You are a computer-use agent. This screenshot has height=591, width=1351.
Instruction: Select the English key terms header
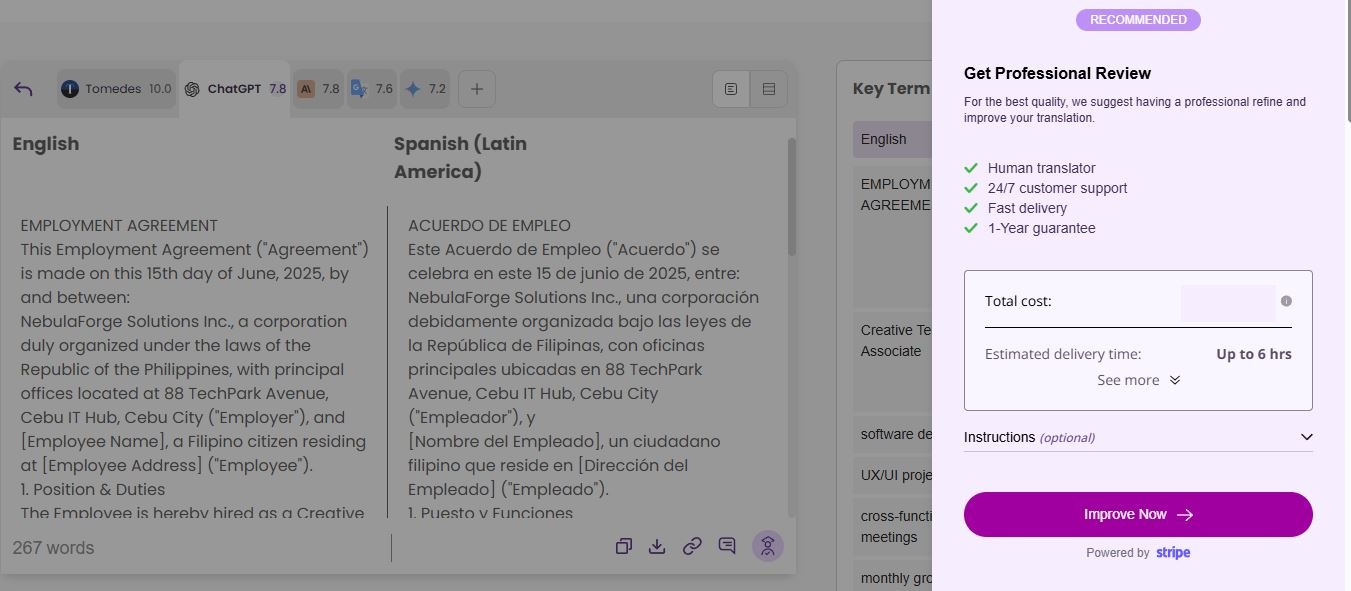[884, 139]
